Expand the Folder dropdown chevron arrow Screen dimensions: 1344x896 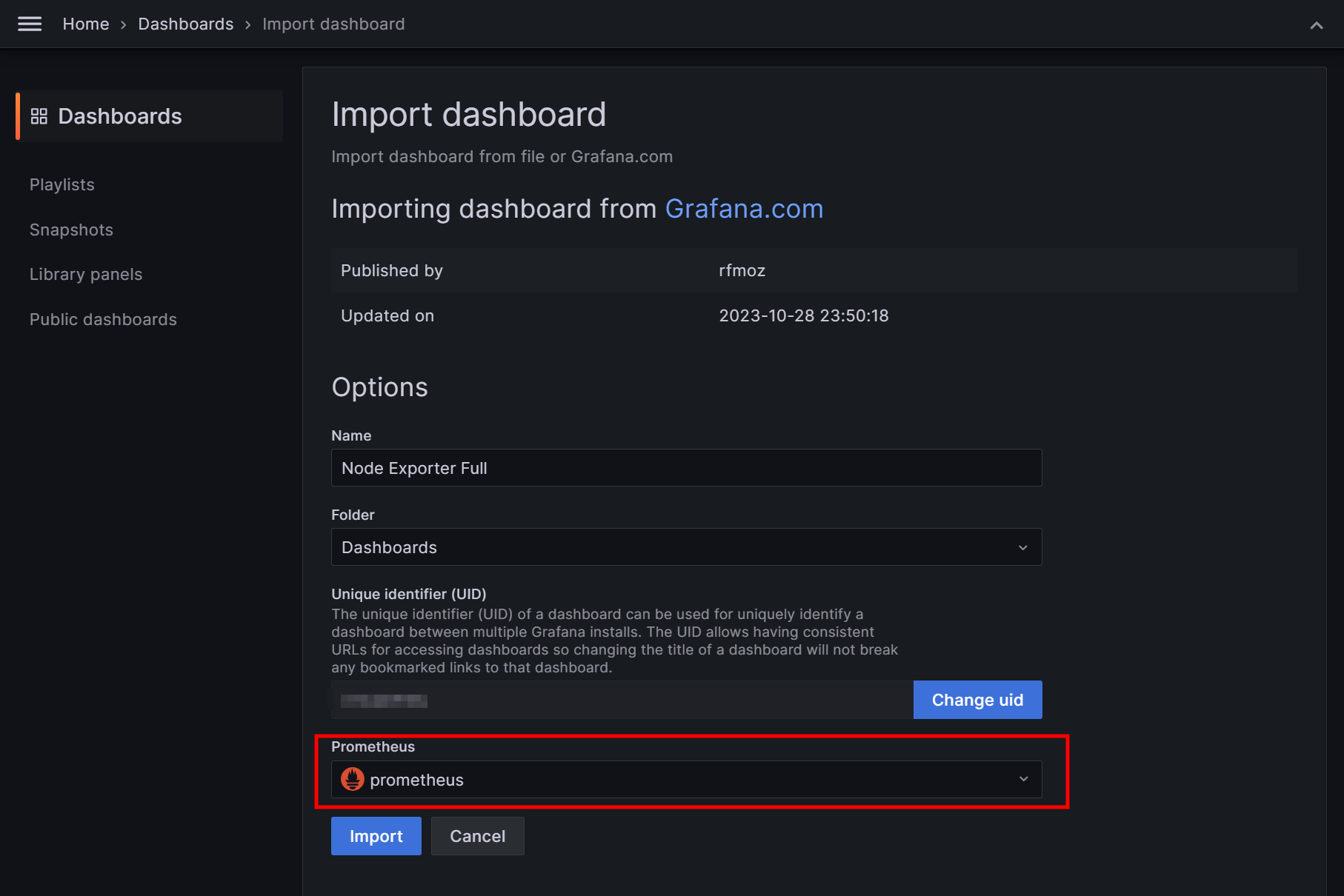[1023, 548]
